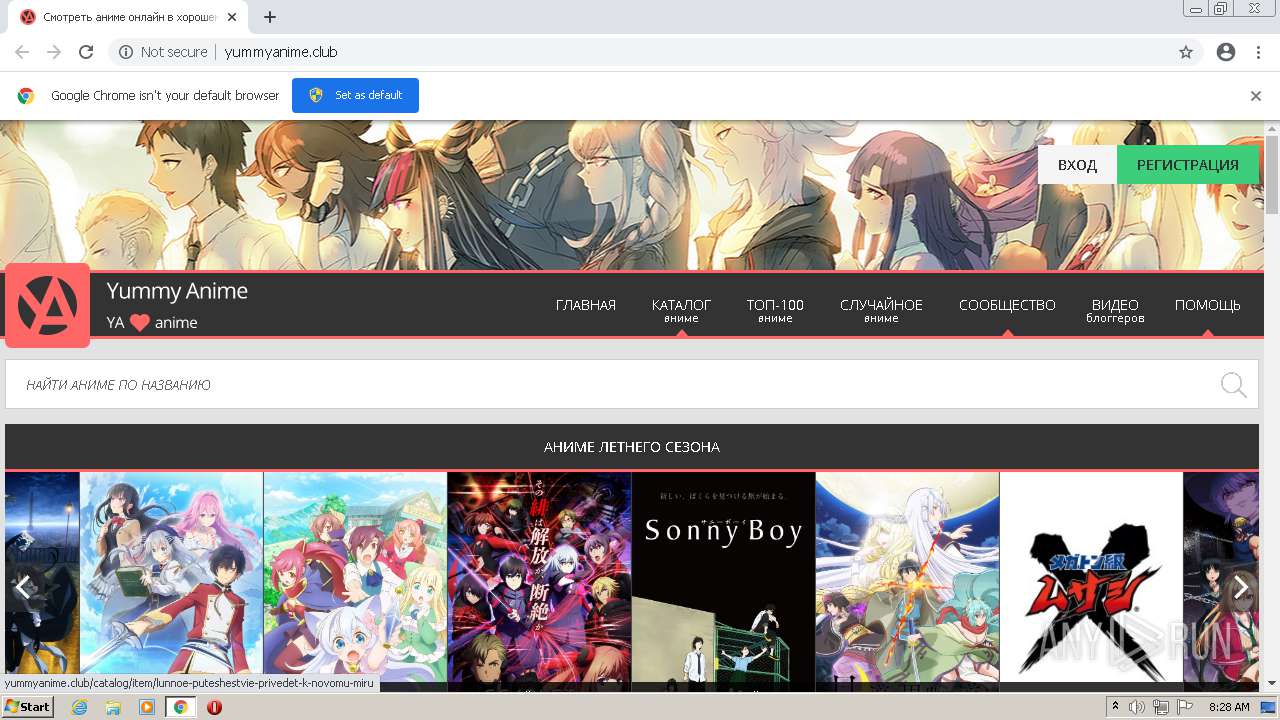Screen dimensions: 1280x720
Task: Reload the page
Action: tap(86, 52)
